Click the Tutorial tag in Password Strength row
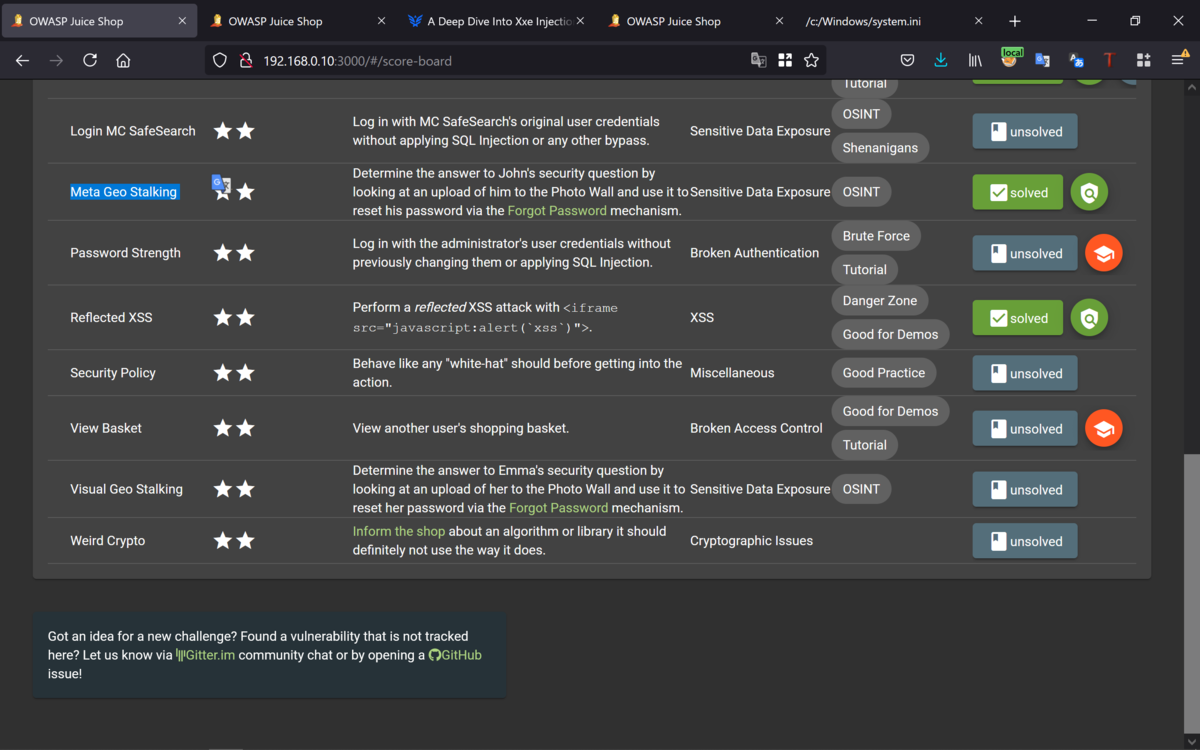Screen dimensions: 1200x750 coord(865,270)
